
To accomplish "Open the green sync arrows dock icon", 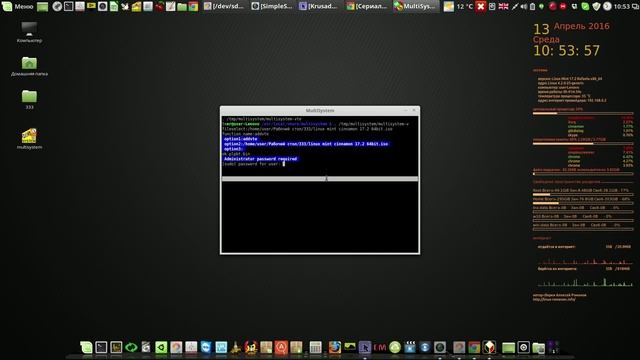I will click(131, 347).
